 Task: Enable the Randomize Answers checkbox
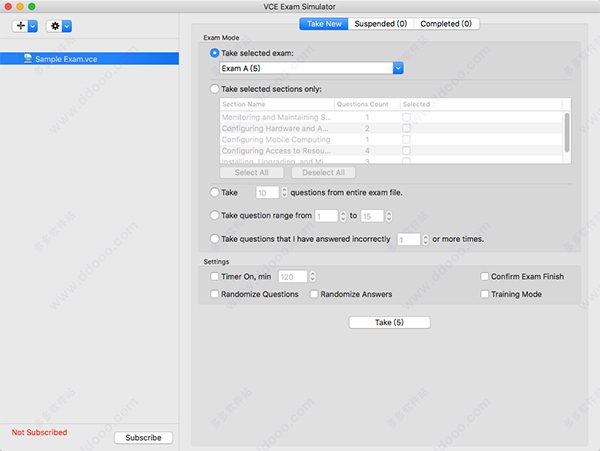[314, 294]
